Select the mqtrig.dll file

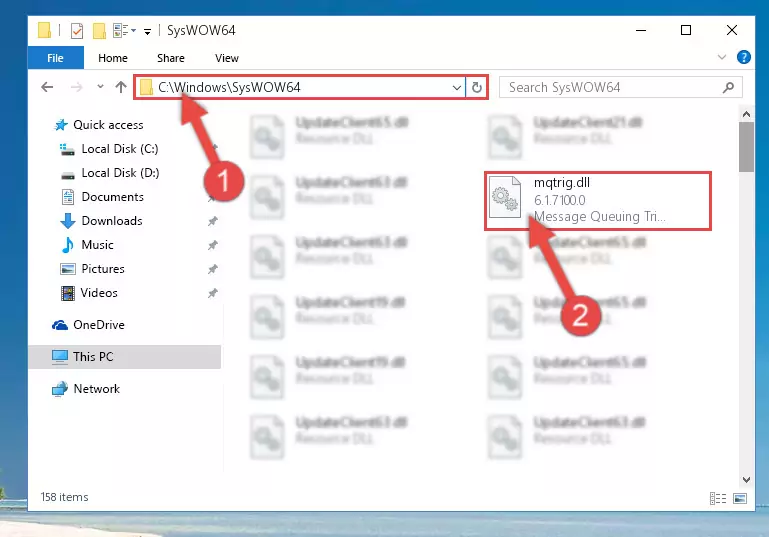(598, 201)
